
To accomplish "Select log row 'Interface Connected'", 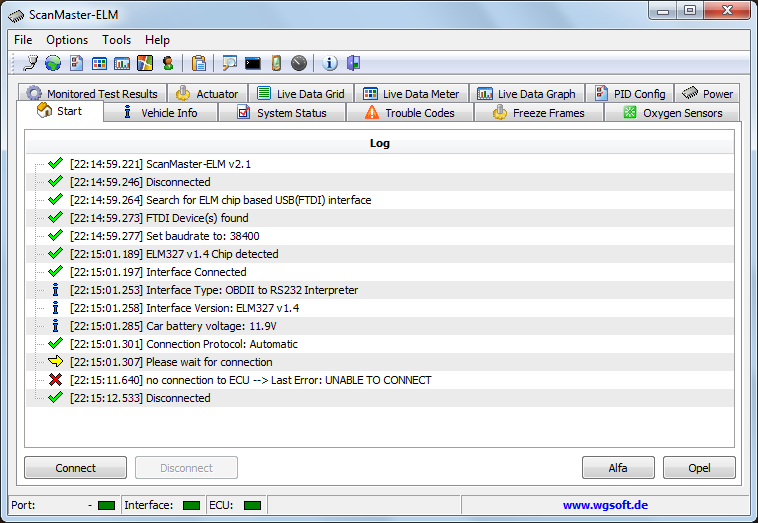I will pos(379,272).
